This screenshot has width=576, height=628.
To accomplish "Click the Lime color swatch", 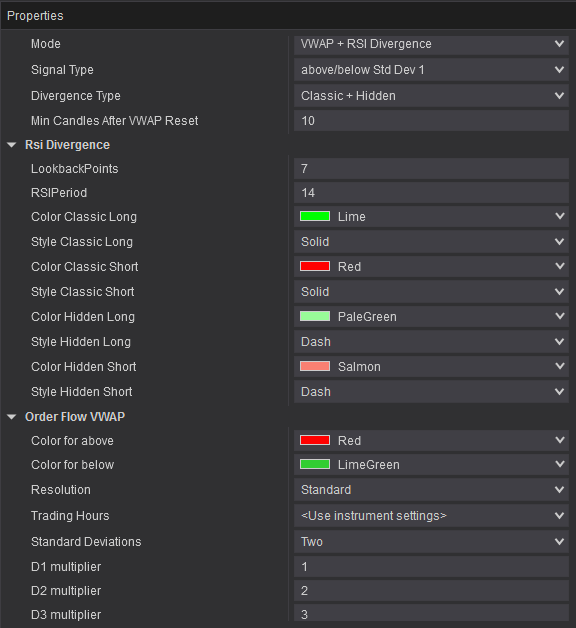I will coord(315,216).
